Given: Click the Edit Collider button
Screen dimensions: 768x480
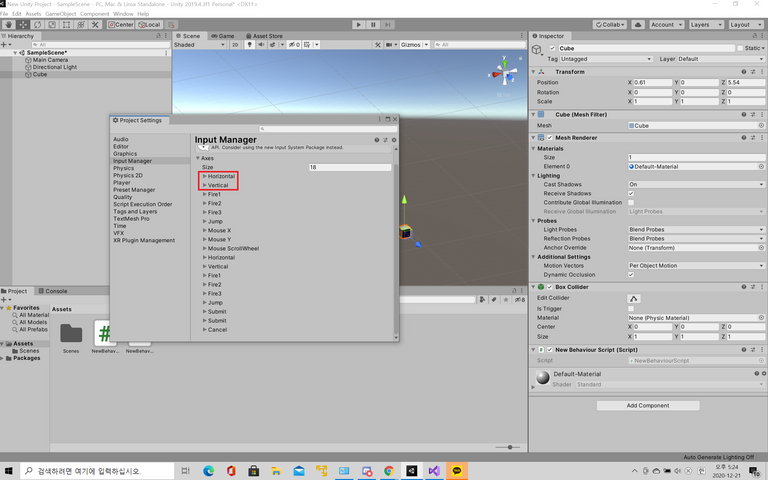Looking at the screenshot, I should pos(634,298).
